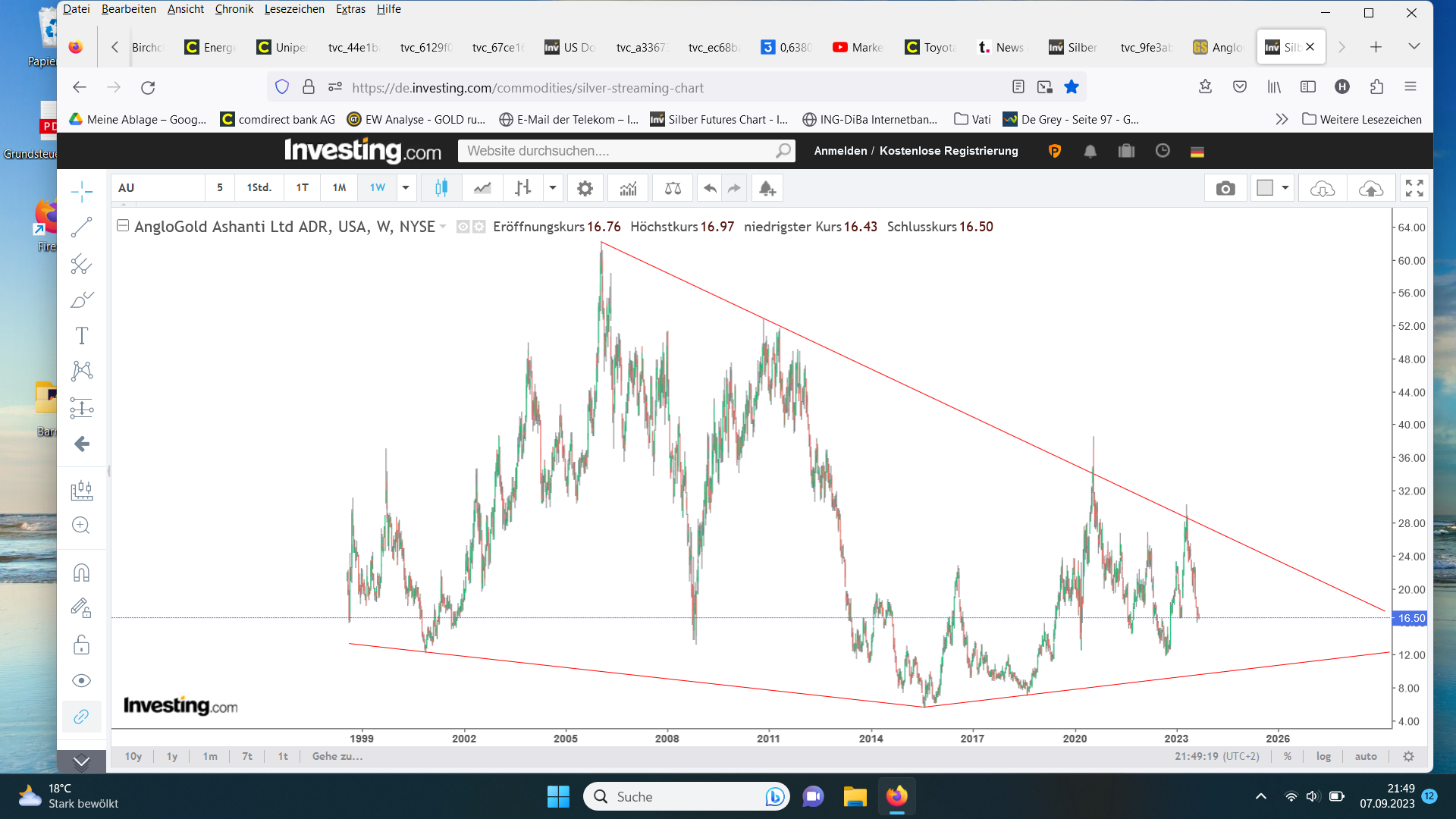Screen dimensions: 1456x819
Task: Click the create alert bell icon
Action: pyautogui.click(x=767, y=188)
